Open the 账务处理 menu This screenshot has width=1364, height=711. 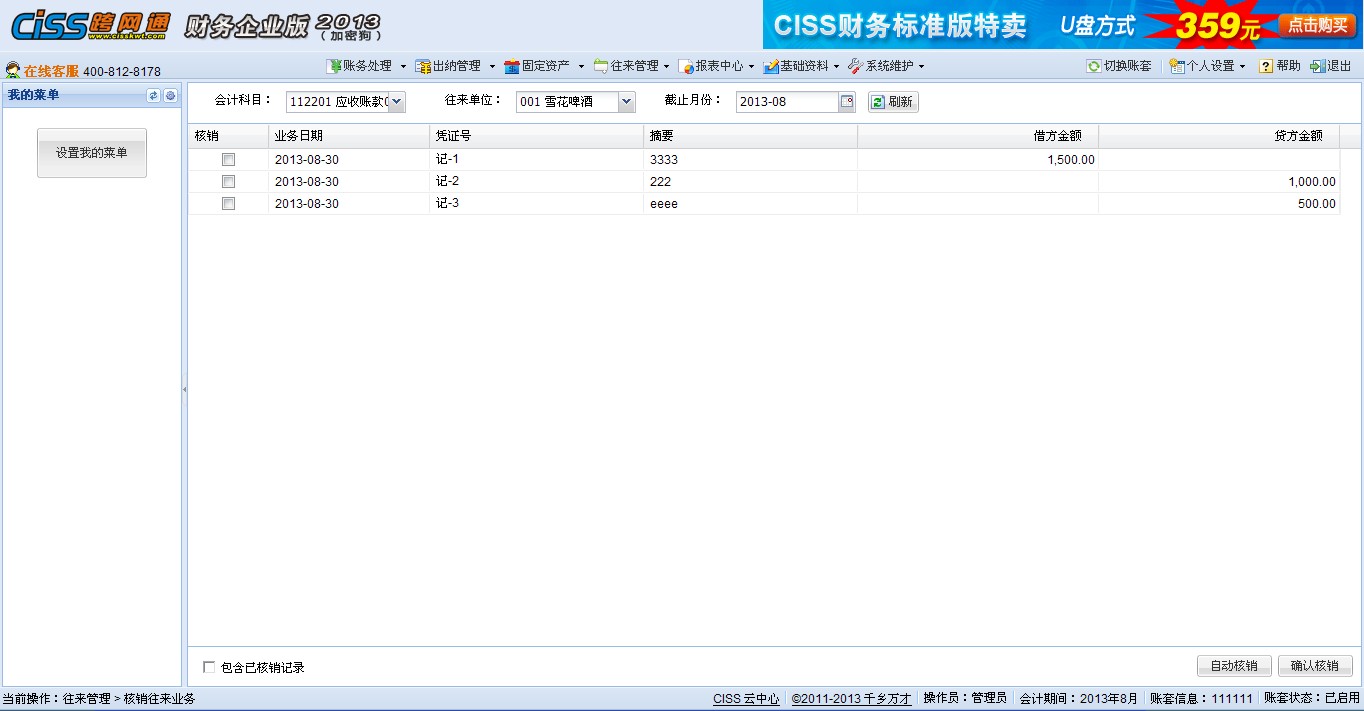tap(366, 66)
